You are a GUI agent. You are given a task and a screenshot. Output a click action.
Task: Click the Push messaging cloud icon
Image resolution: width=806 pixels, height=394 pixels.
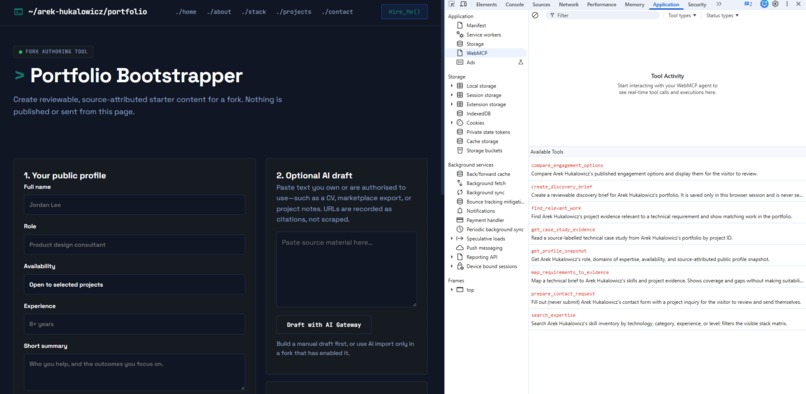tap(460, 248)
